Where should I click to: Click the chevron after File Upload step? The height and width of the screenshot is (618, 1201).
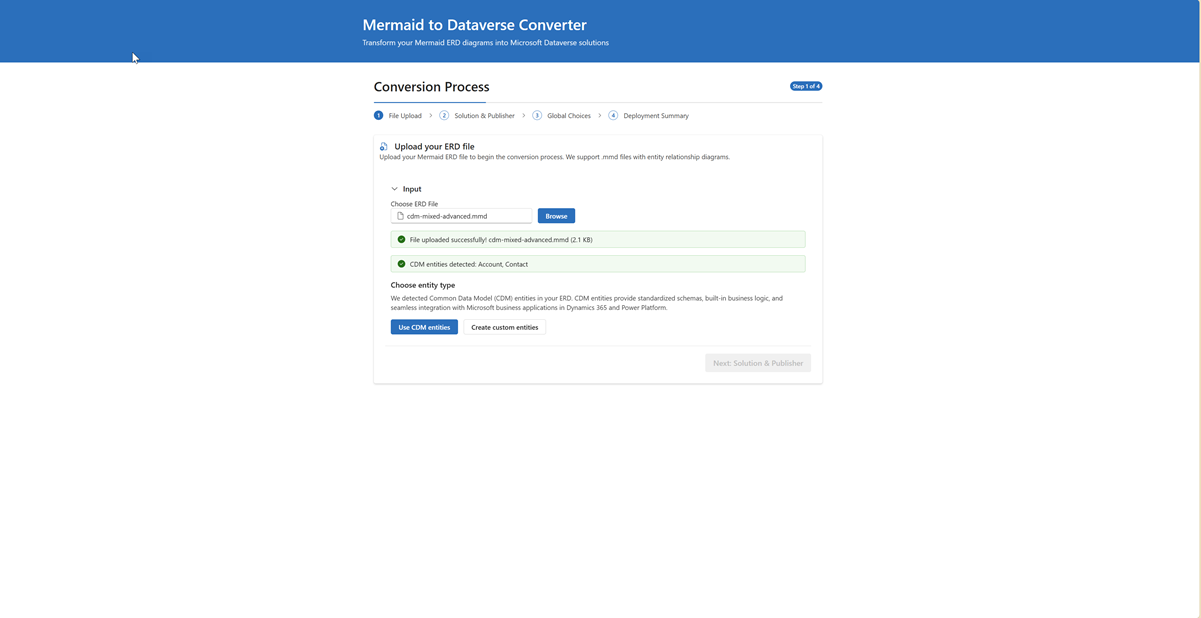tap(431, 116)
